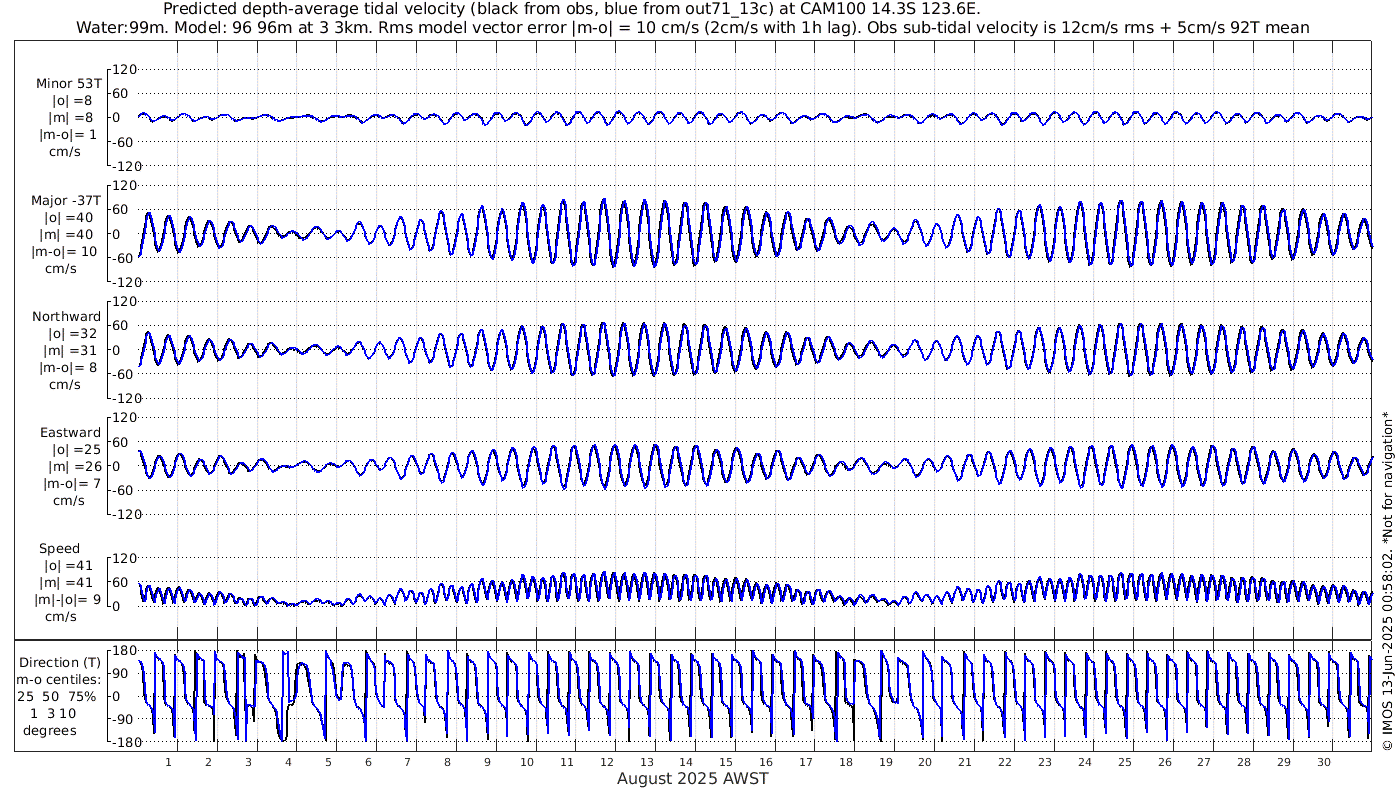Click '|m-o|= 8' in the Northward panel
Screen dimensions: 1400x800
[67, 367]
